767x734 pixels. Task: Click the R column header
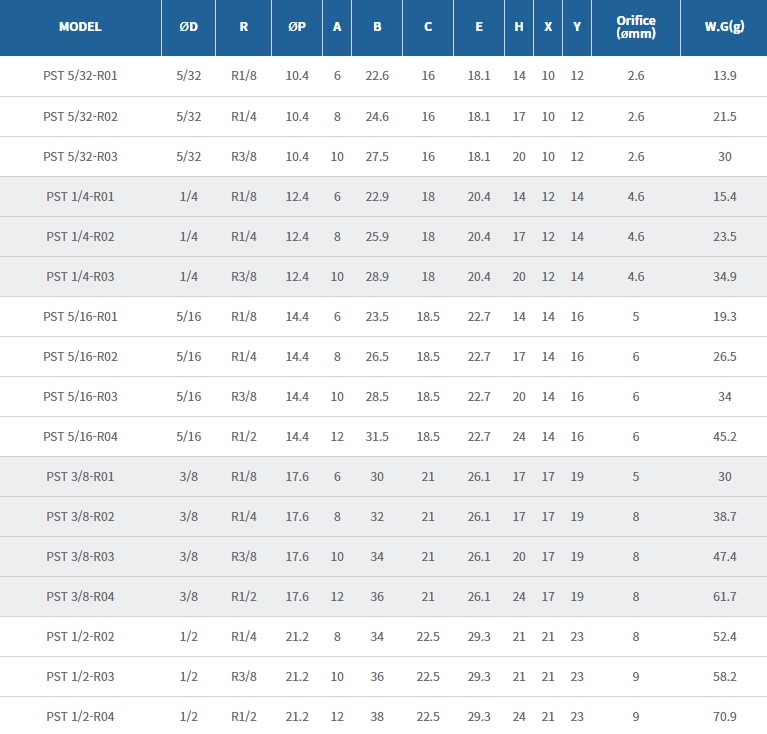[244, 27]
